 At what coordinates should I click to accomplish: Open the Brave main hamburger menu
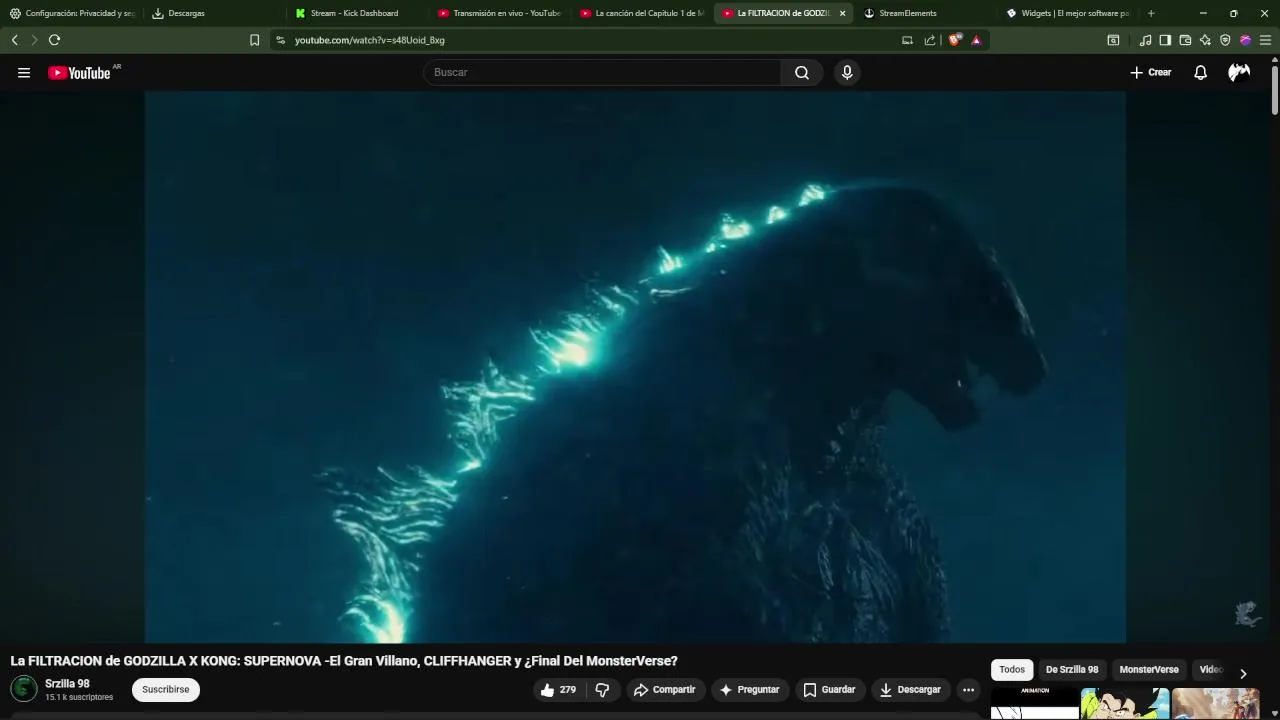click(1265, 40)
